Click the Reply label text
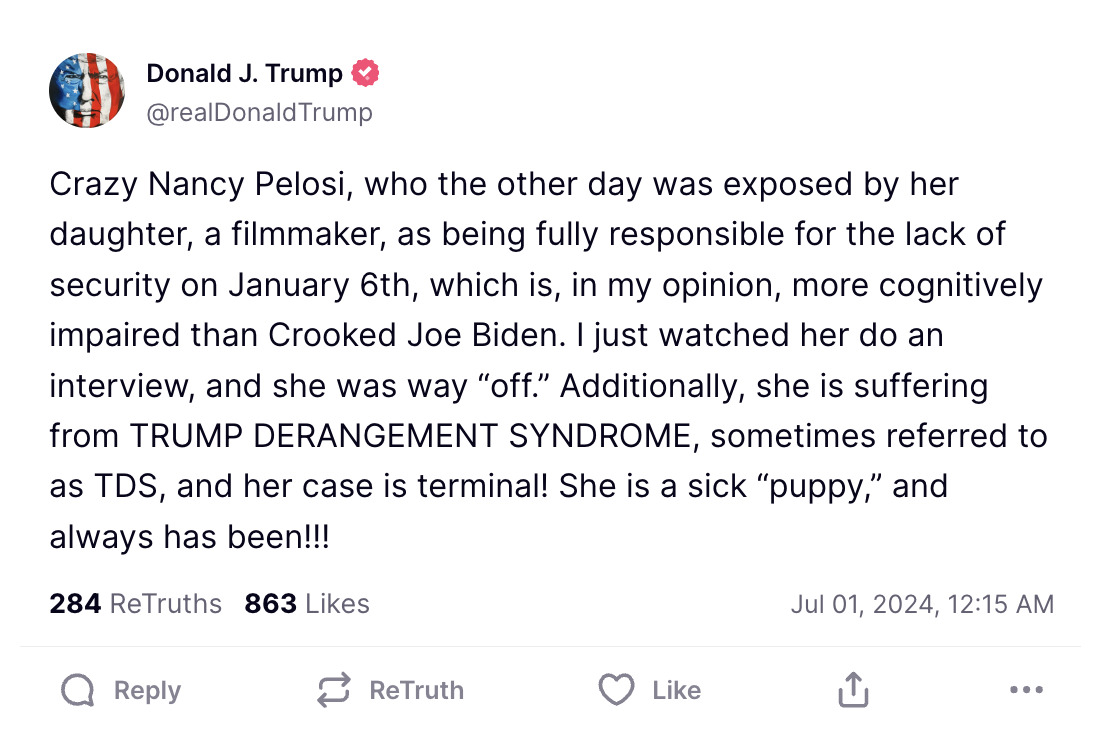Image resolution: width=1101 pixels, height=746 pixels. [147, 690]
